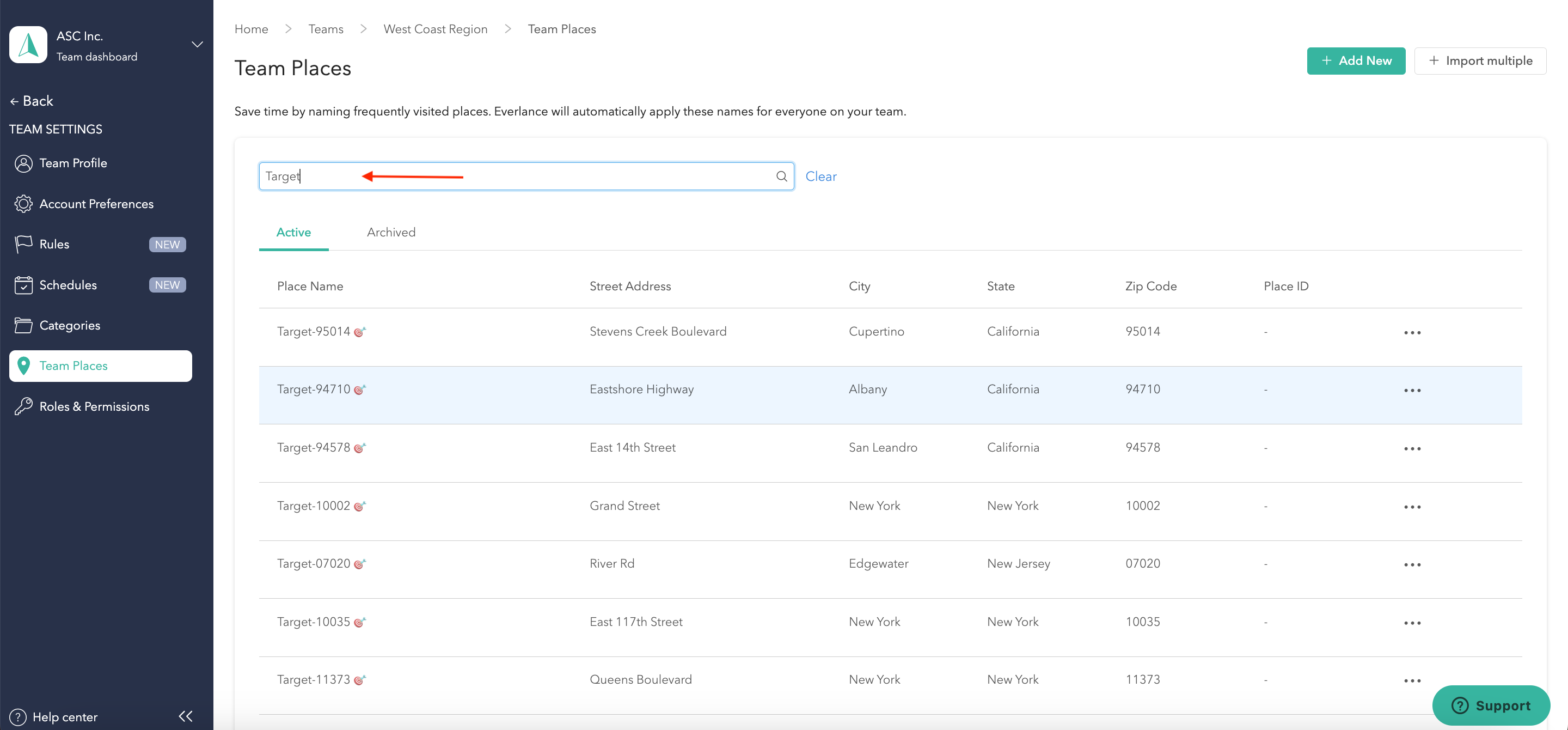
Task: Click the Import multiple button
Action: tap(1480, 61)
